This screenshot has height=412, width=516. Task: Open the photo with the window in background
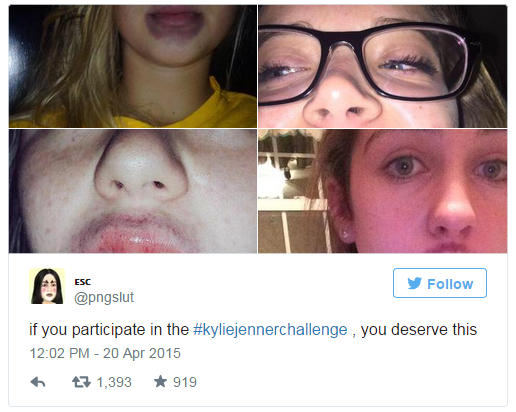383,191
